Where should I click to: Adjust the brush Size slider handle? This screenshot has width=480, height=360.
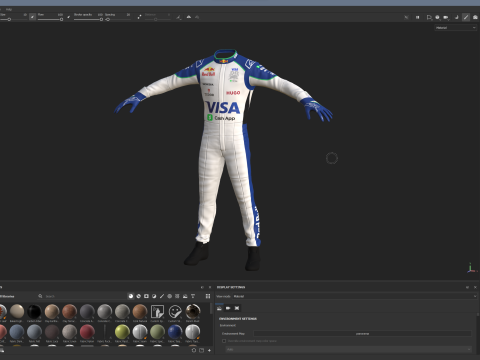click(x=9, y=20)
